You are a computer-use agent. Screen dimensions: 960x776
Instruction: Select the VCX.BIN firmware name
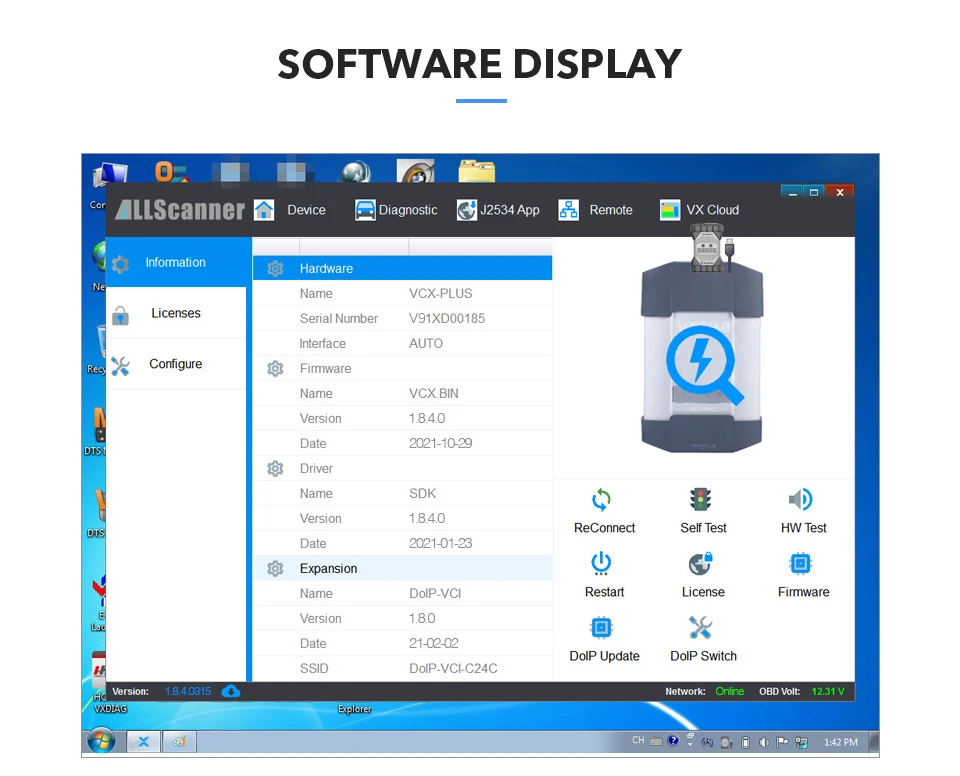click(x=433, y=394)
